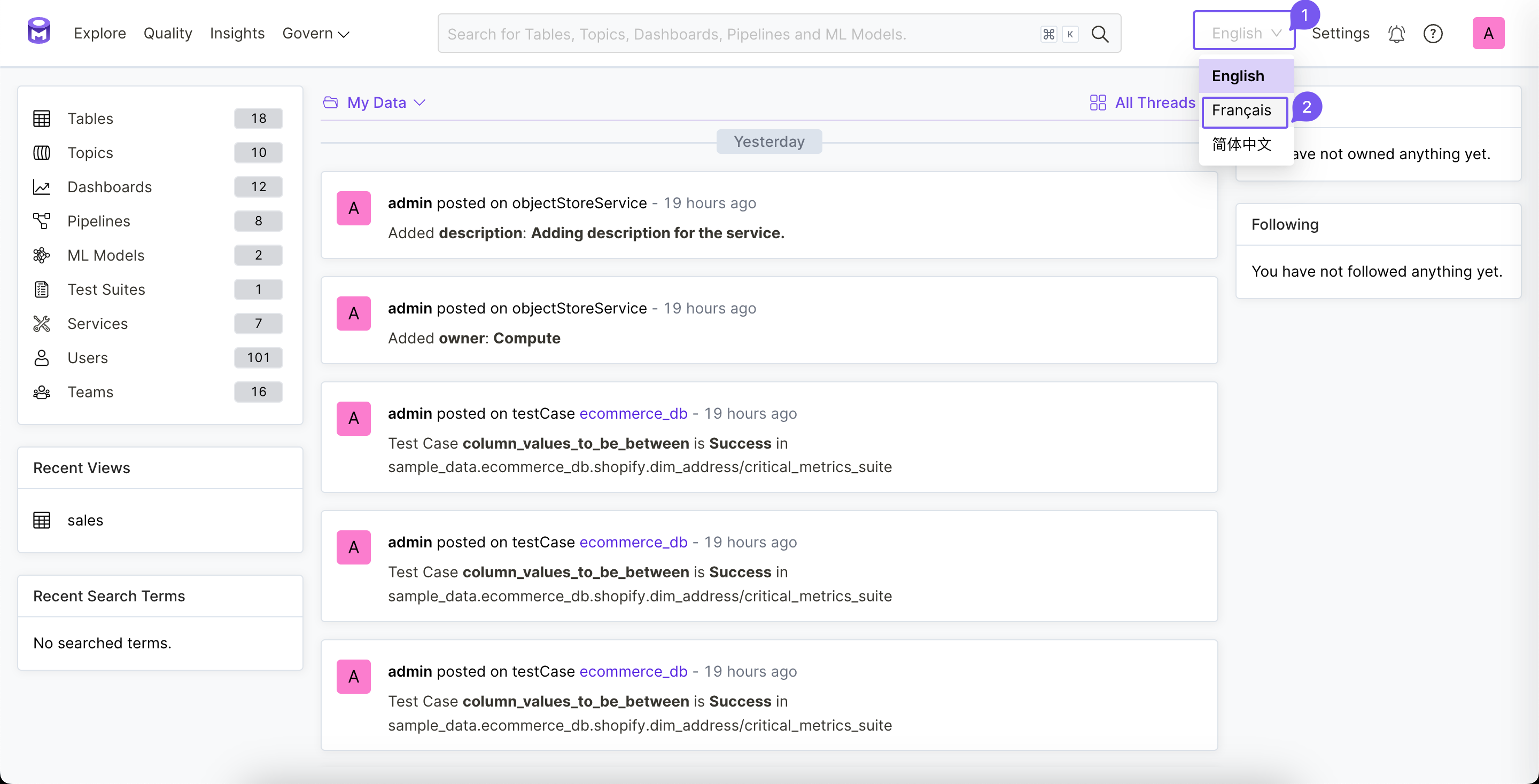This screenshot has height=784, width=1539.
Task: Click the ML Models icon
Action: tap(42, 256)
